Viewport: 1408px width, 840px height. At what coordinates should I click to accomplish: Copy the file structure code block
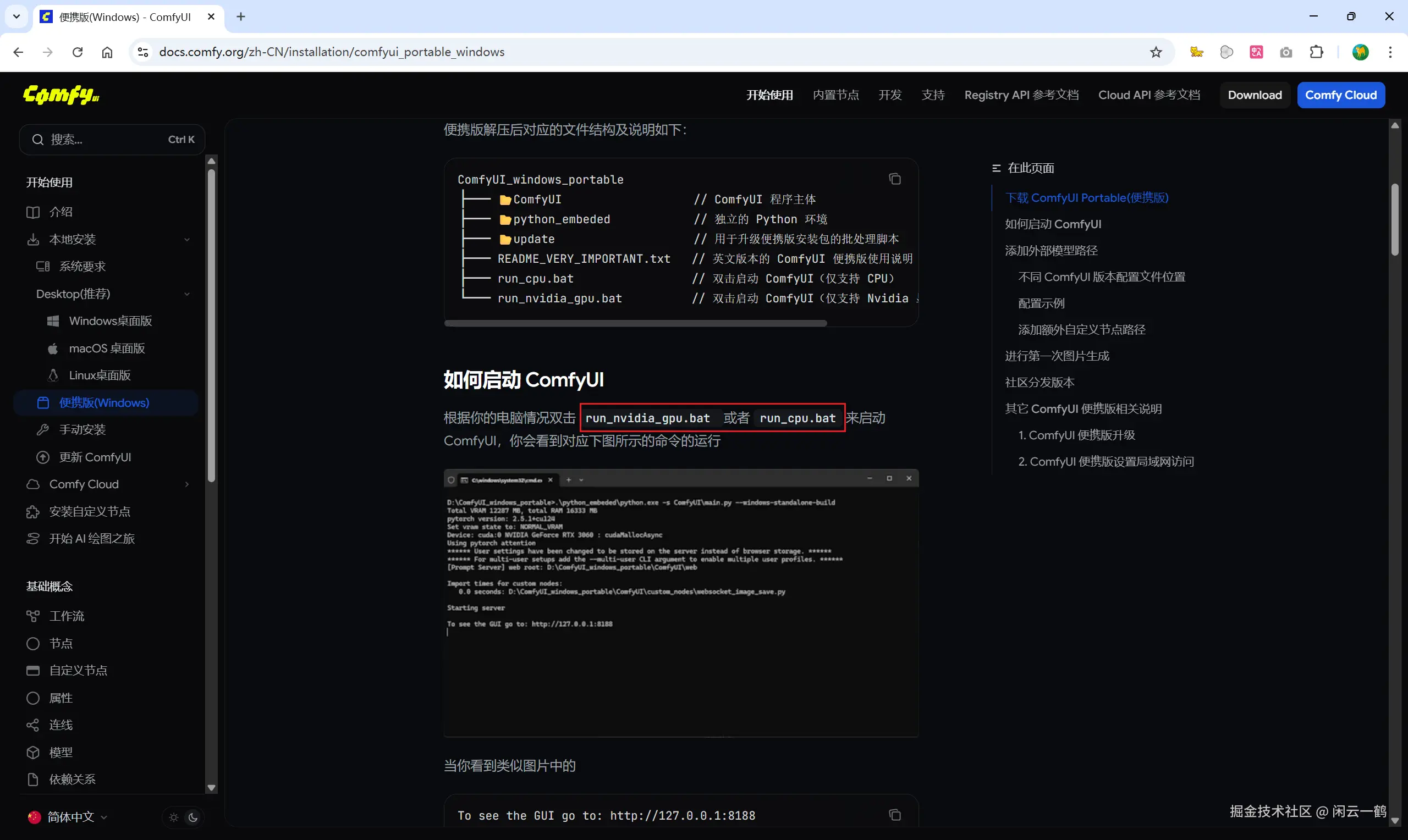pyautogui.click(x=894, y=179)
